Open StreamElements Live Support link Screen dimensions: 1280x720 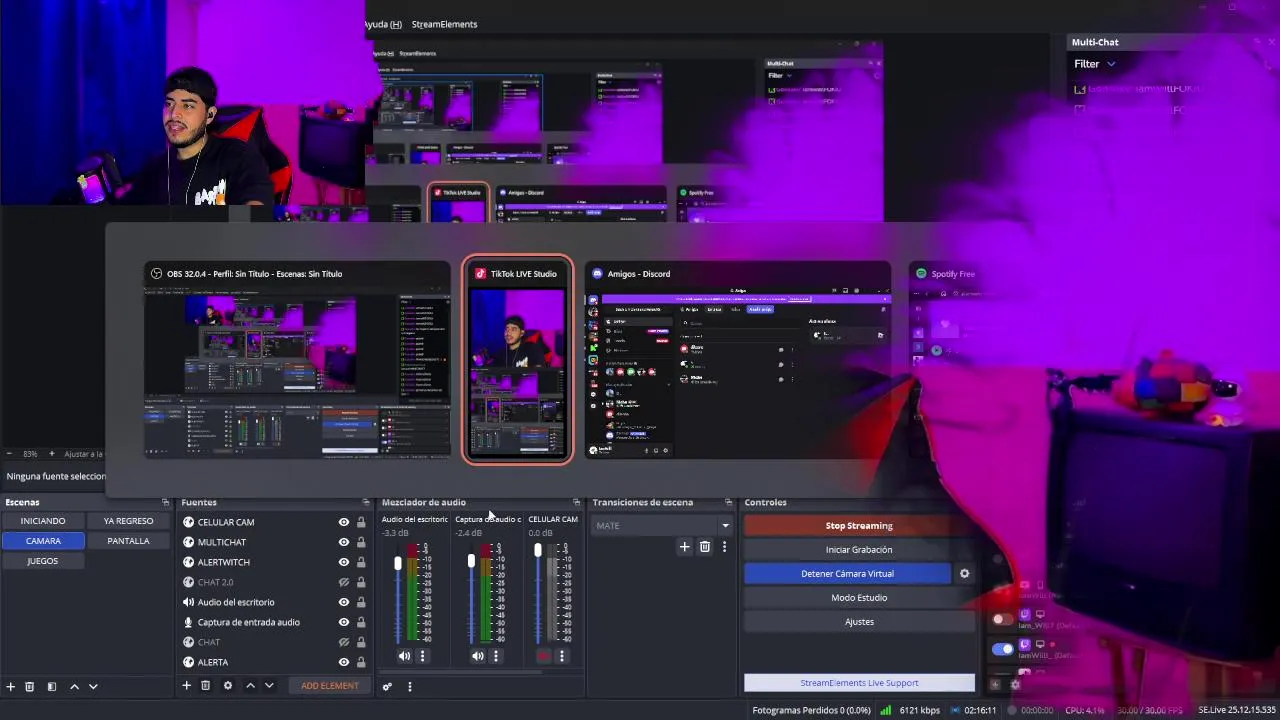tap(859, 683)
